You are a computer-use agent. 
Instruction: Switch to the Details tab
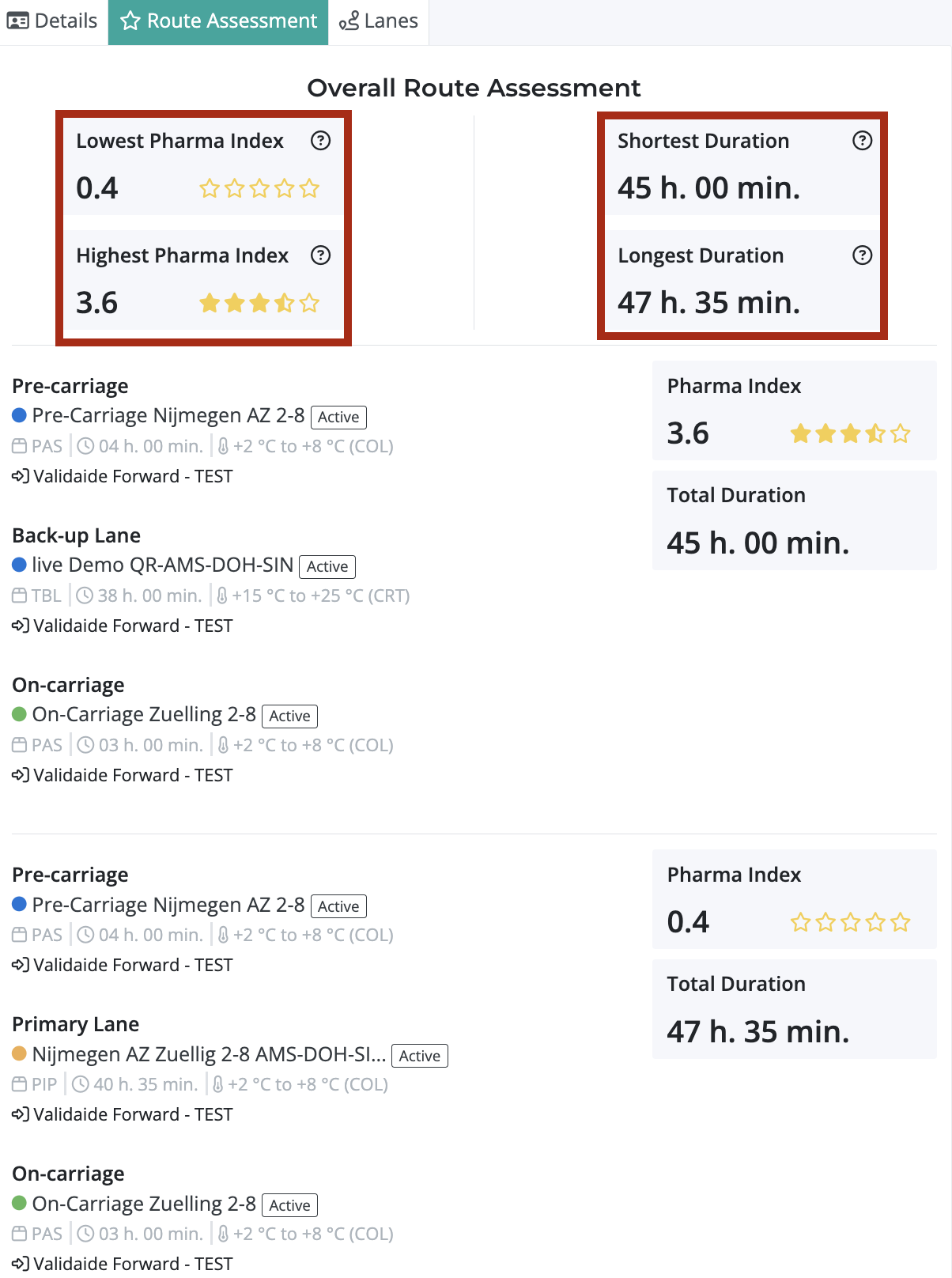(53, 21)
